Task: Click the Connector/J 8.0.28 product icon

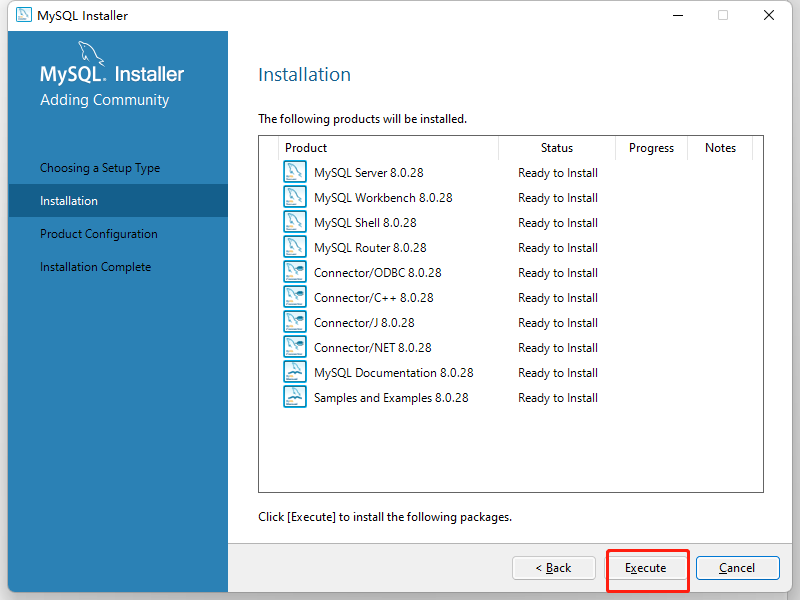Action: tap(295, 322)
